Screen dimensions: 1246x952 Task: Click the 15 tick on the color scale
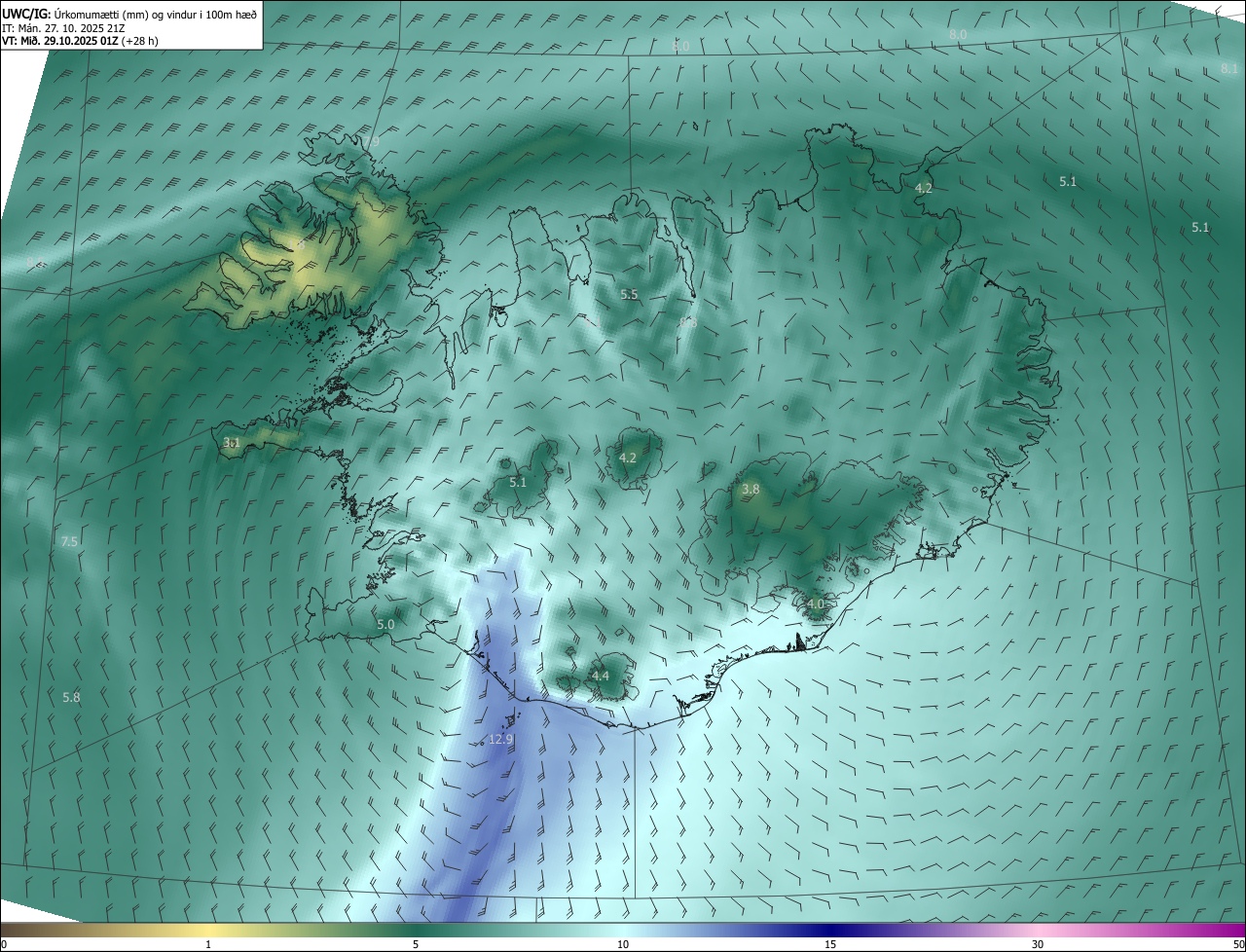[830, 944]
